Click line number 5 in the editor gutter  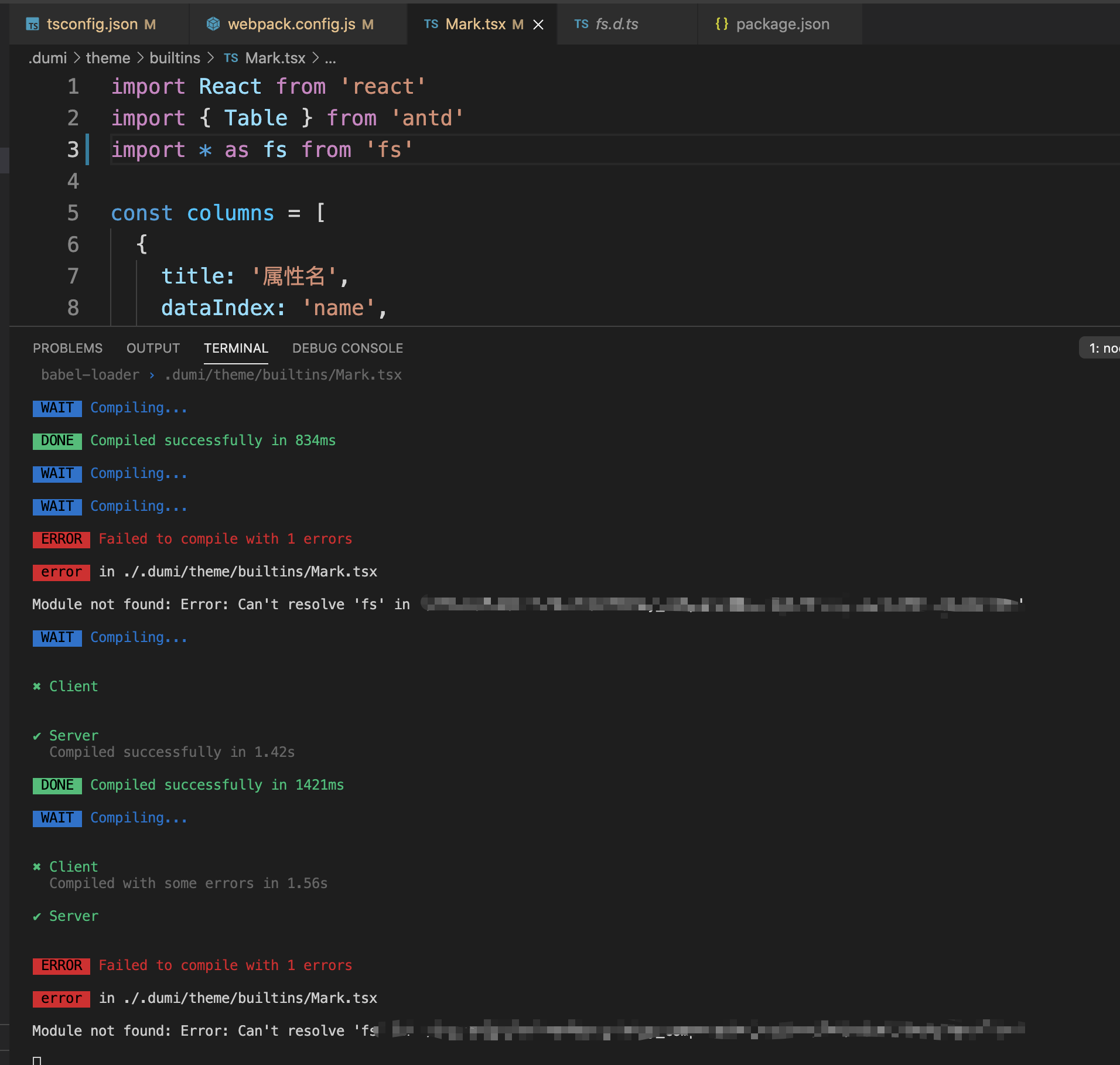(73, 213)
